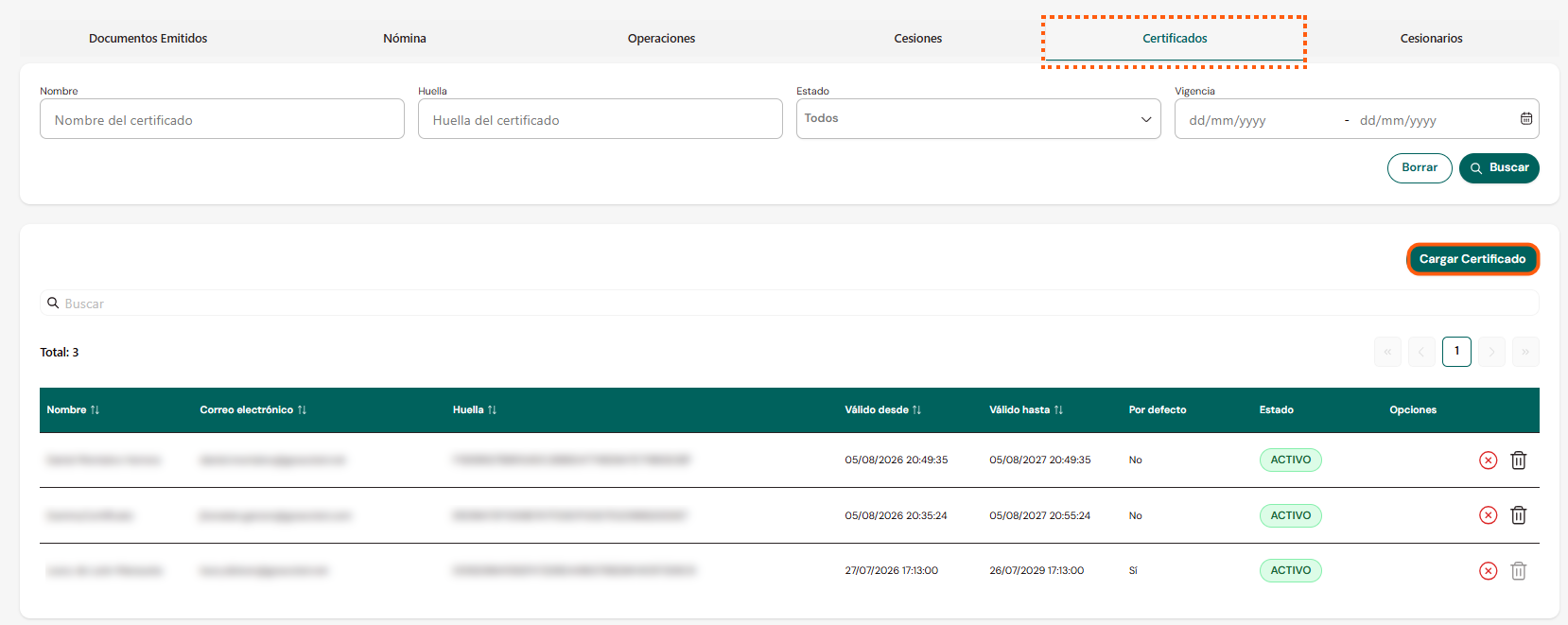
Task: Delete certificate valid from 05/08/2026 20:49:35
Action: pos(1518,460)
